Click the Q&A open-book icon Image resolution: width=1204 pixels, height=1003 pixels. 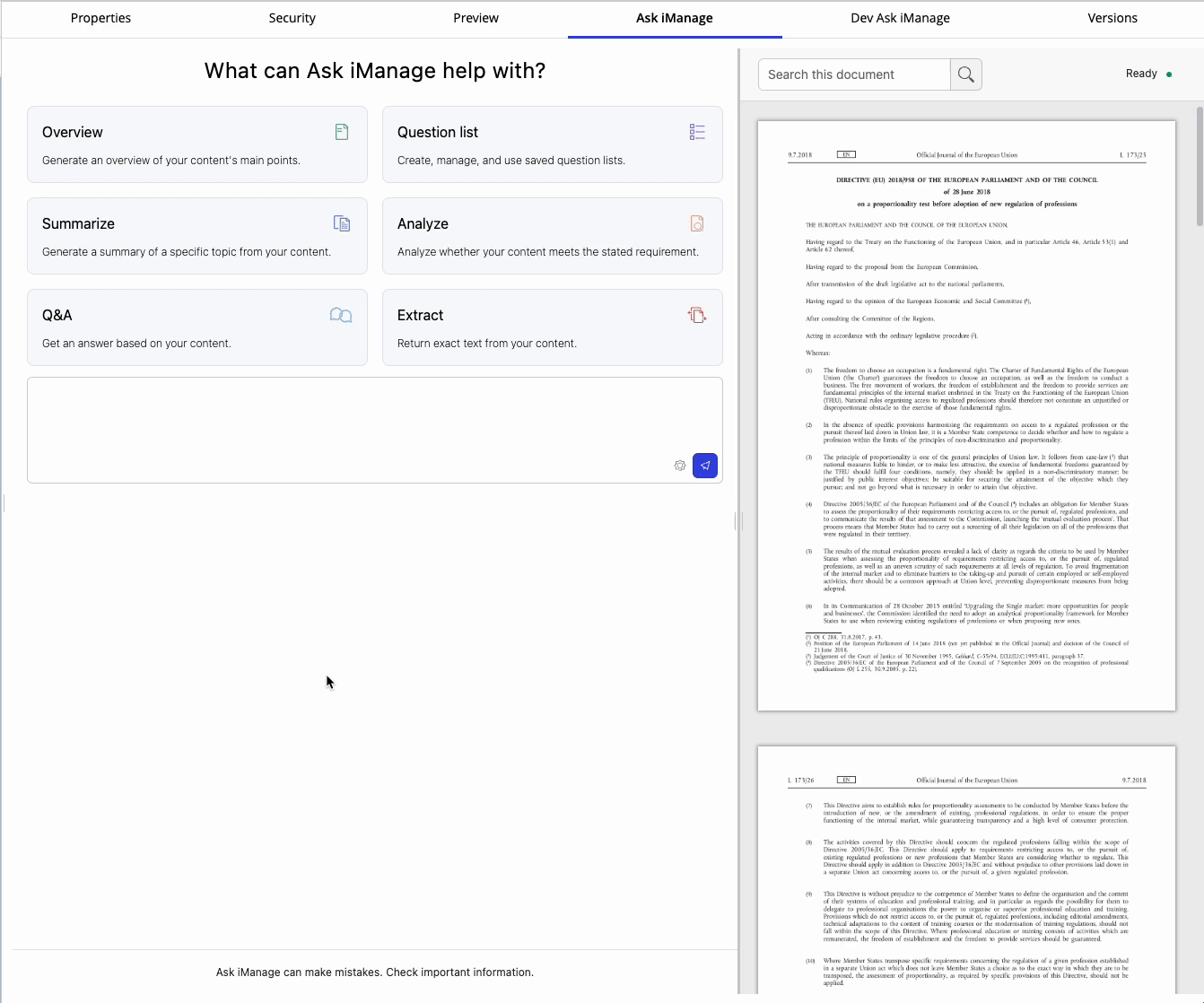tap(341, 315)
